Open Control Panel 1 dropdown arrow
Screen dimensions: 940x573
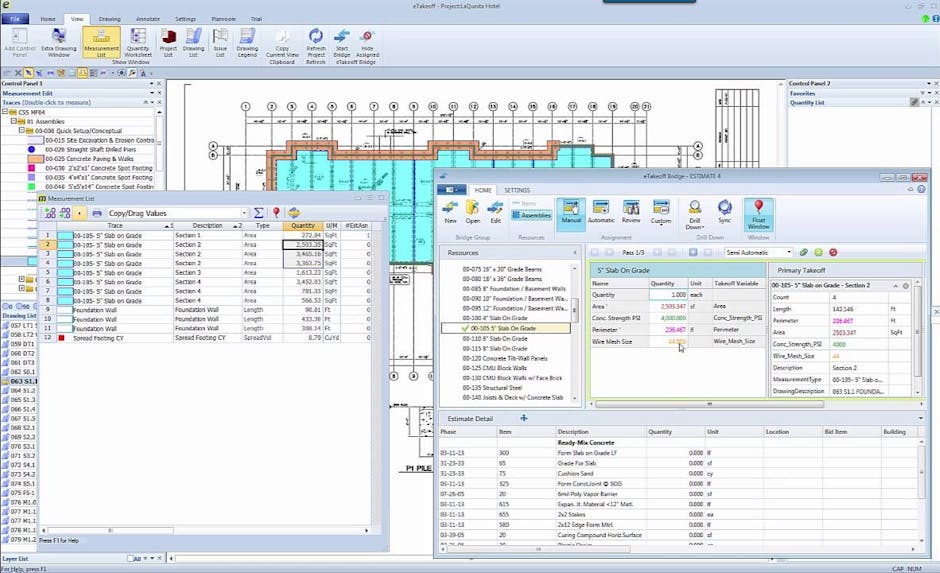pos(151,83)
